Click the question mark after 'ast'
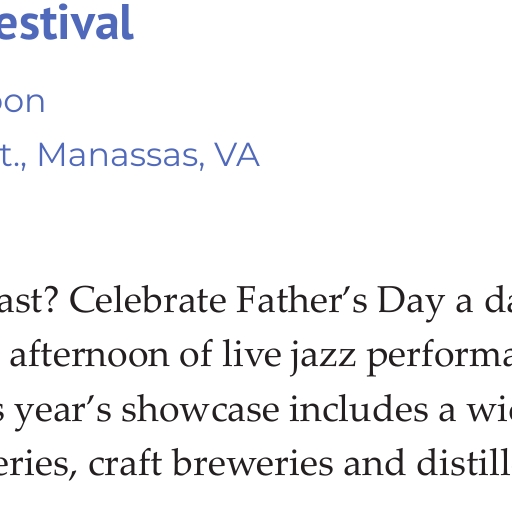 coord(51,299)
